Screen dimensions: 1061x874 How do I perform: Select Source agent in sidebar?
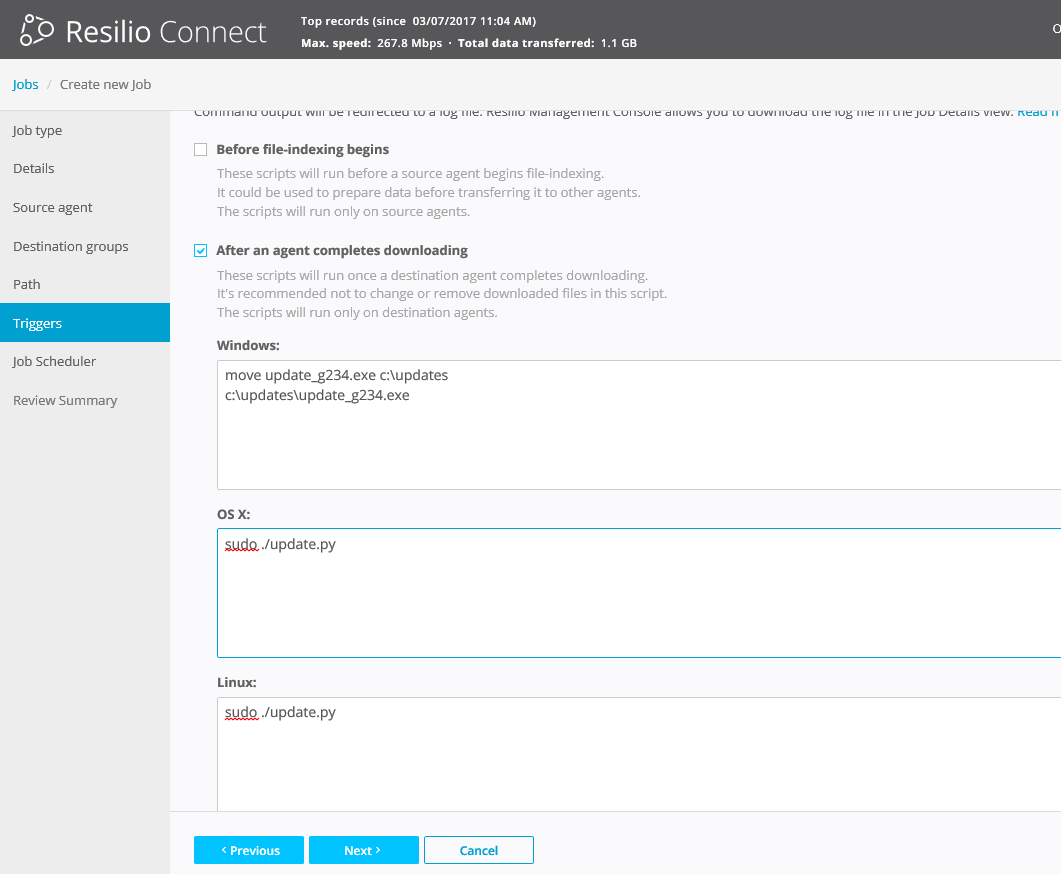[x=53, y=208]
